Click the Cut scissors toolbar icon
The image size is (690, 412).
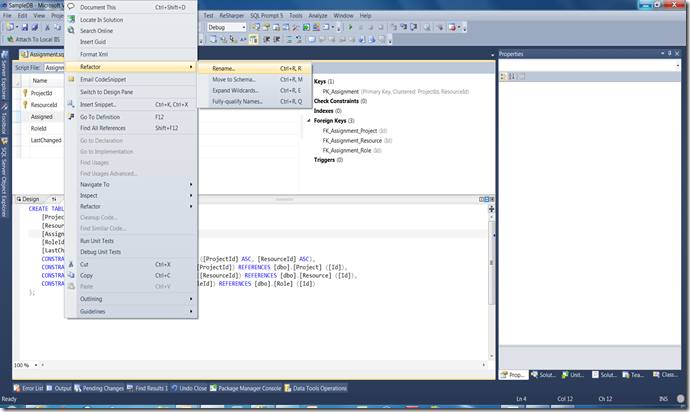coord(47,27)
